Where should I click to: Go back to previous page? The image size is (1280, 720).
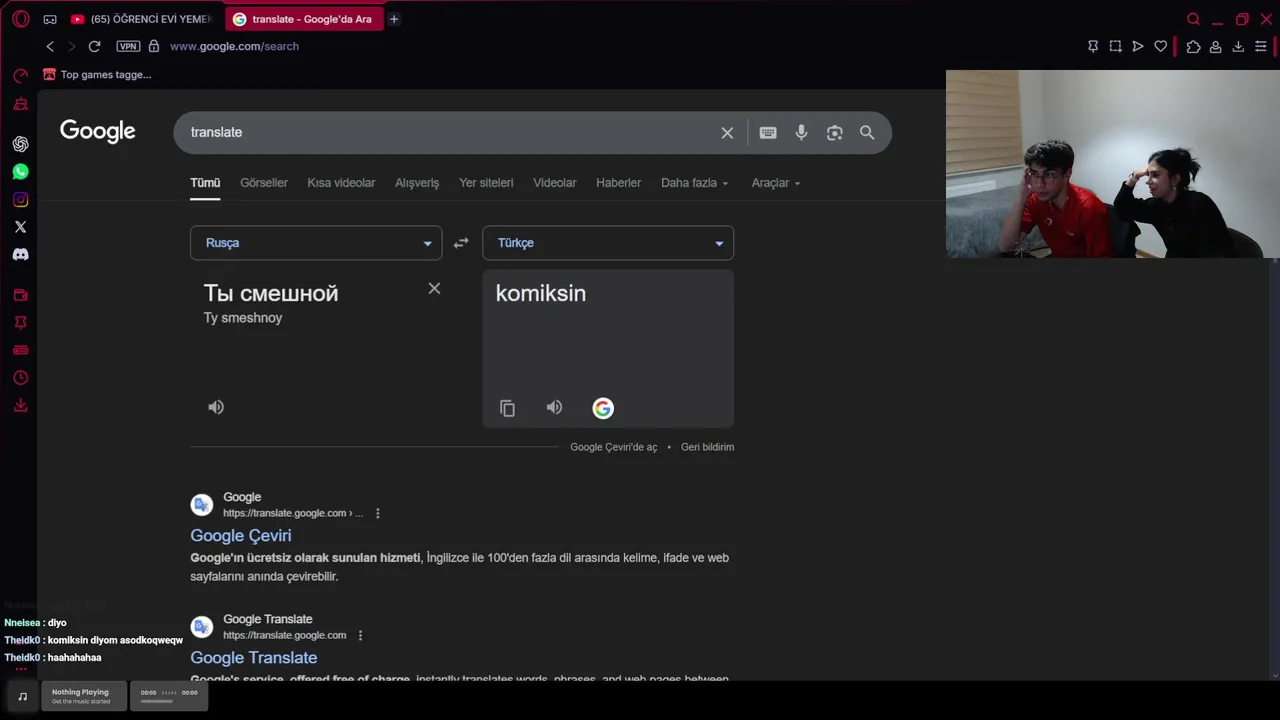(x=50, y=46)
